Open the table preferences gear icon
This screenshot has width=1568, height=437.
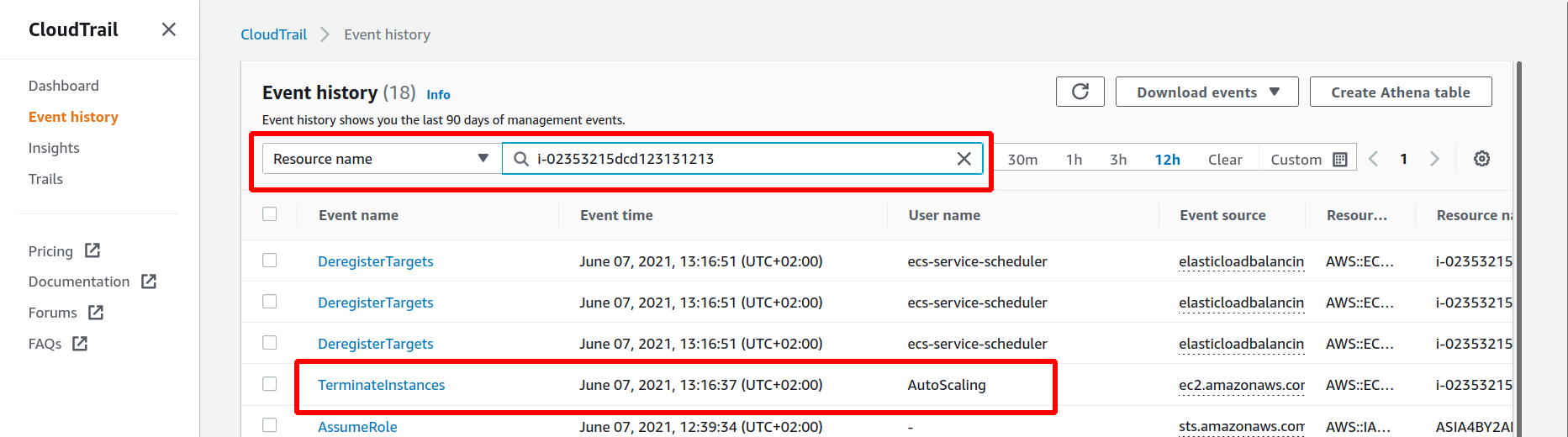(1481, 159)
